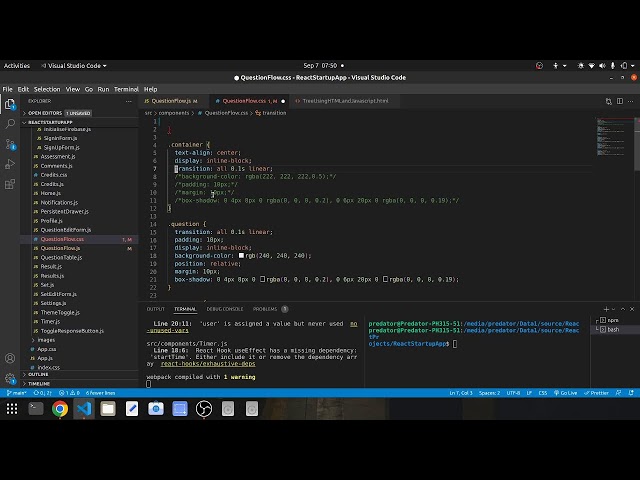This screenshot has height=480, width=640.
Task: Click the react-hooks/exhaustive-deps link in terminal
Action: click(208, 364)
